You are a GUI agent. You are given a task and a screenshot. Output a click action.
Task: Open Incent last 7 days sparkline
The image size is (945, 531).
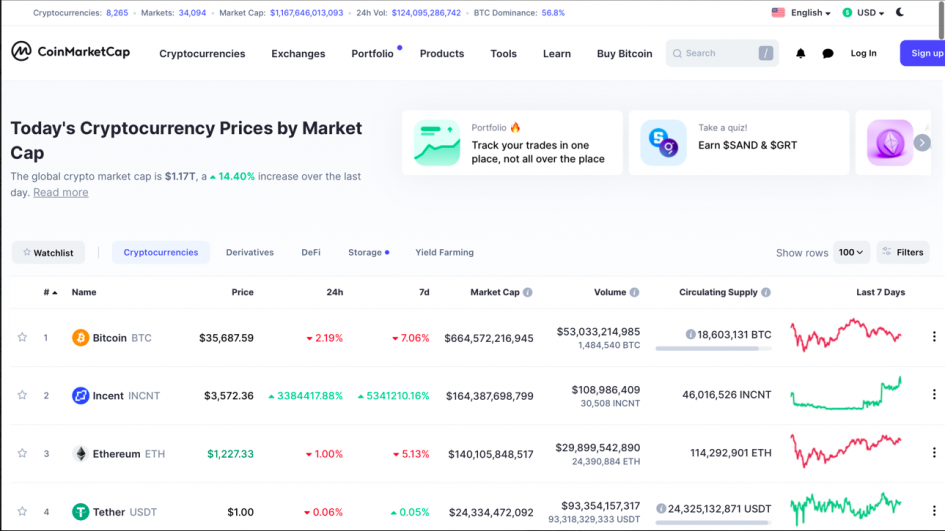[x=846, y=393]
